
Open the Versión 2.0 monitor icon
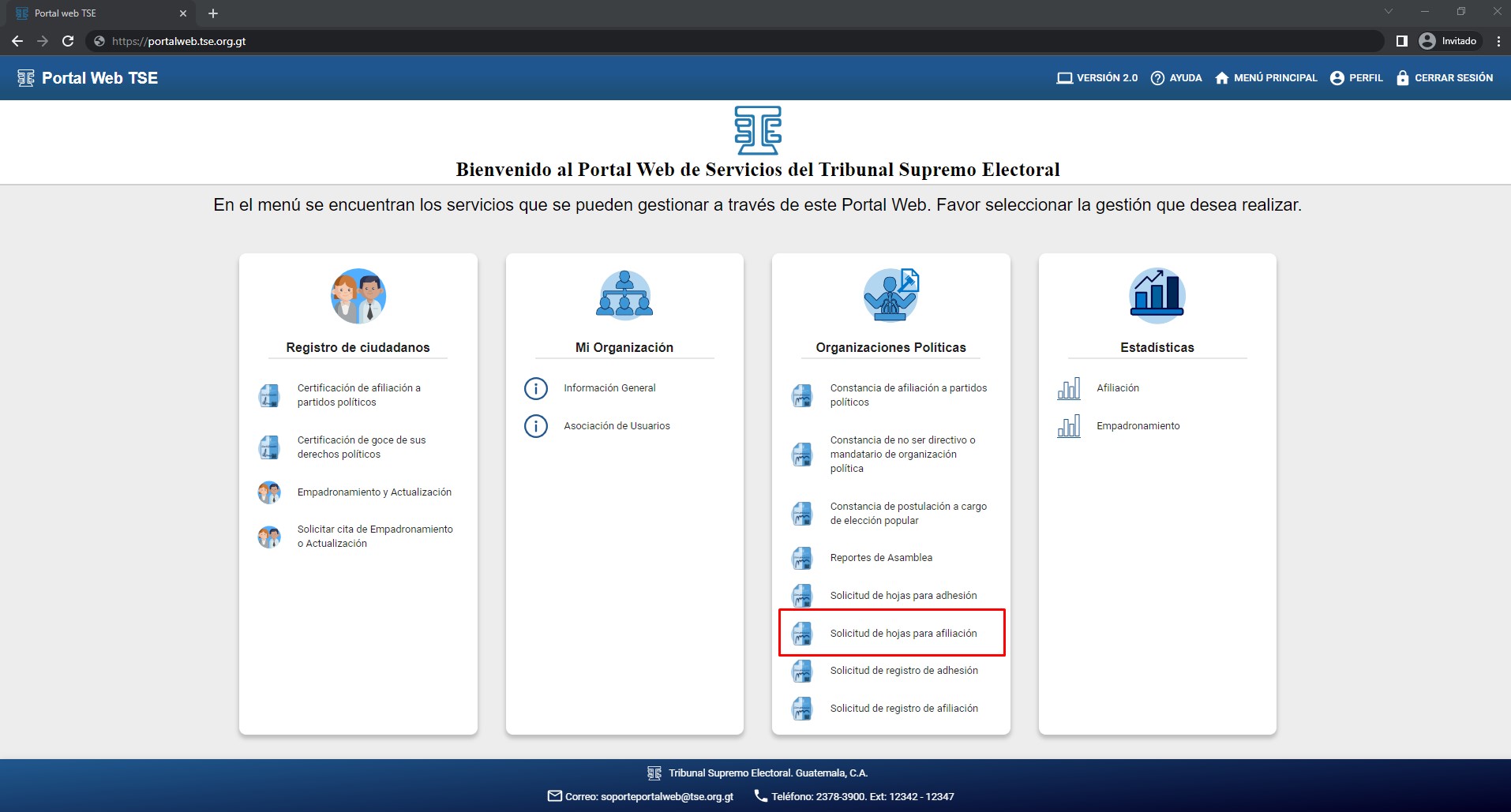(x=1064, y=78)
